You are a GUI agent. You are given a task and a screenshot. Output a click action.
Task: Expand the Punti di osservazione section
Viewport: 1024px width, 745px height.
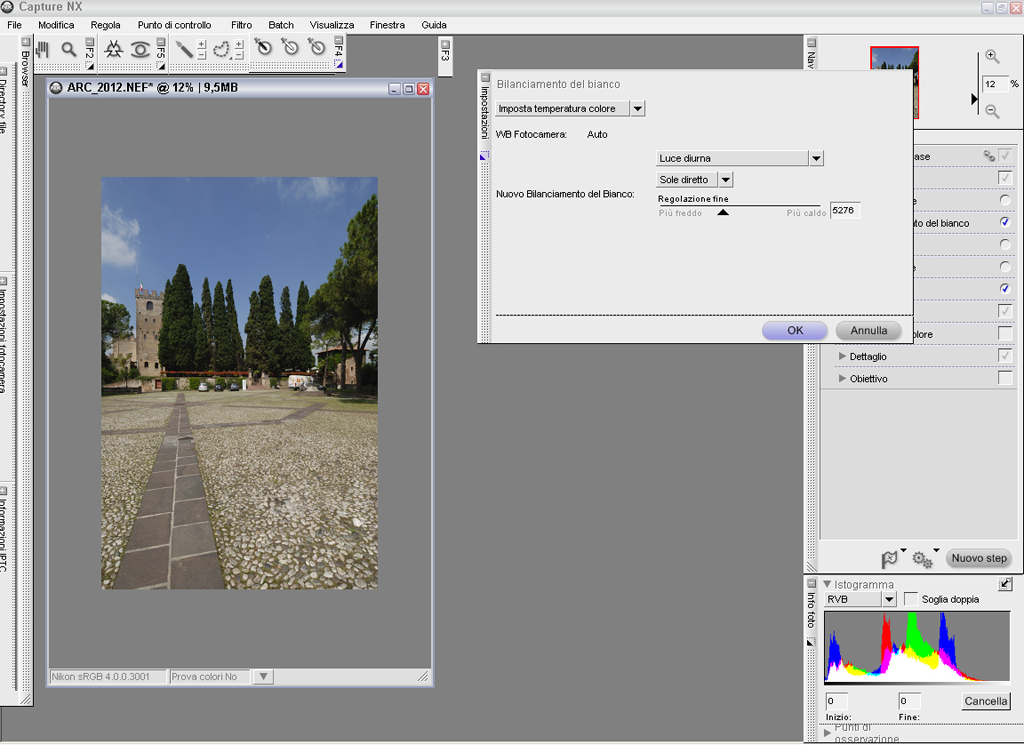[x=827, y=733]
